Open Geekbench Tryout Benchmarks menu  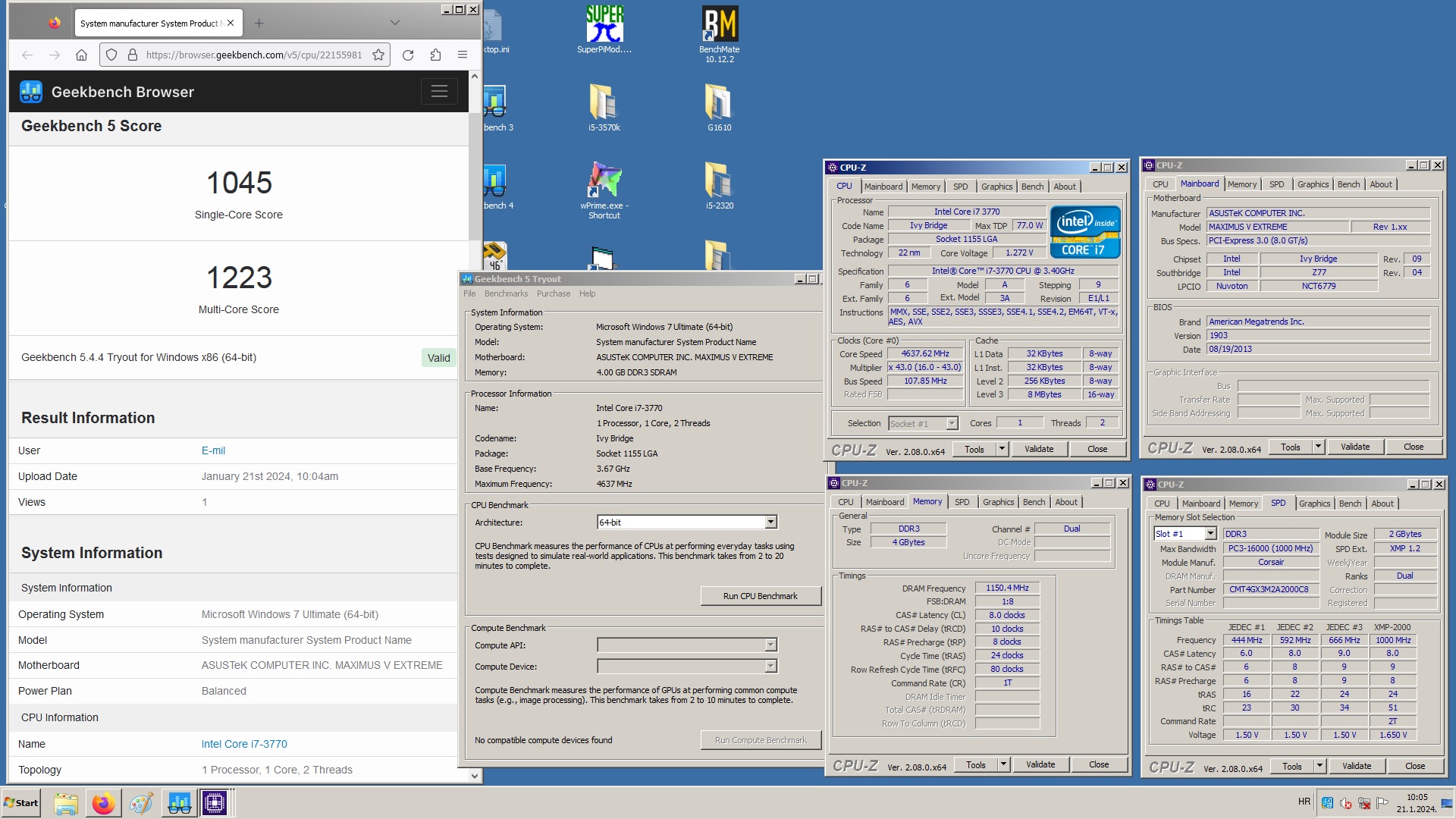(506, 293)
